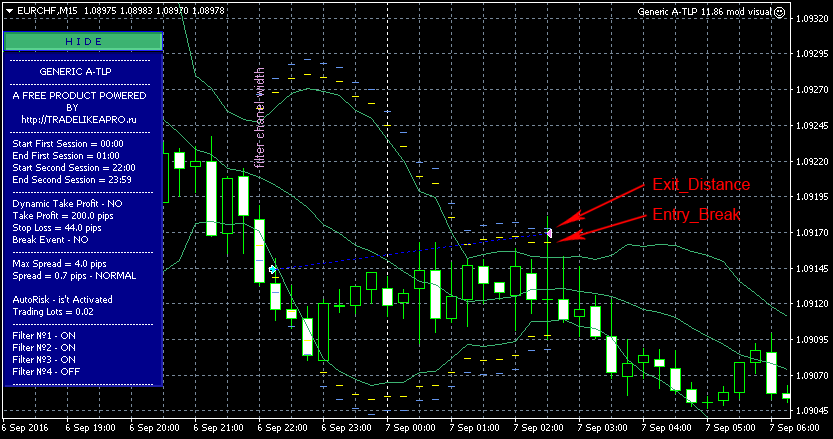The image size is (833, 439).
Task: Select the 'End First Session = 01:00' line
Action: pos(66,156)
